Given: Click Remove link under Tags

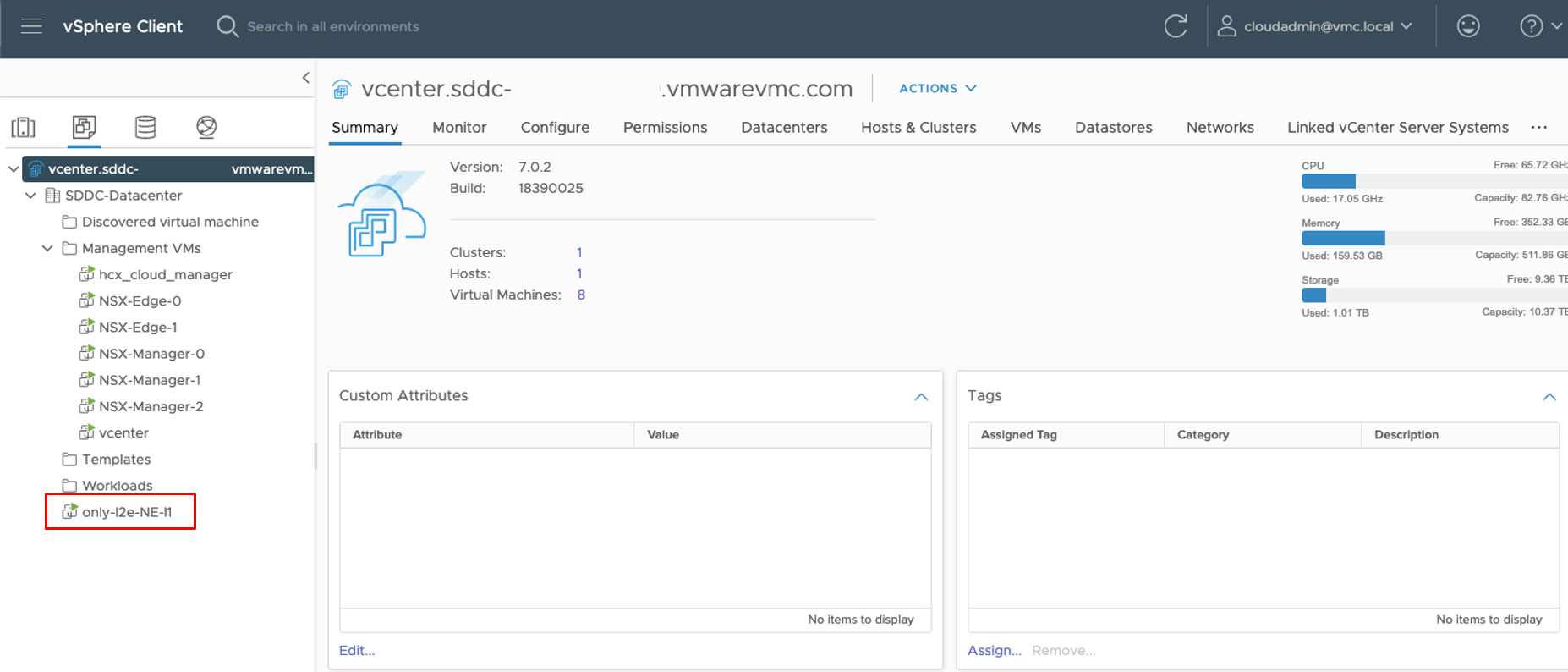Looking at the screenshot, I should (1063, 650).
